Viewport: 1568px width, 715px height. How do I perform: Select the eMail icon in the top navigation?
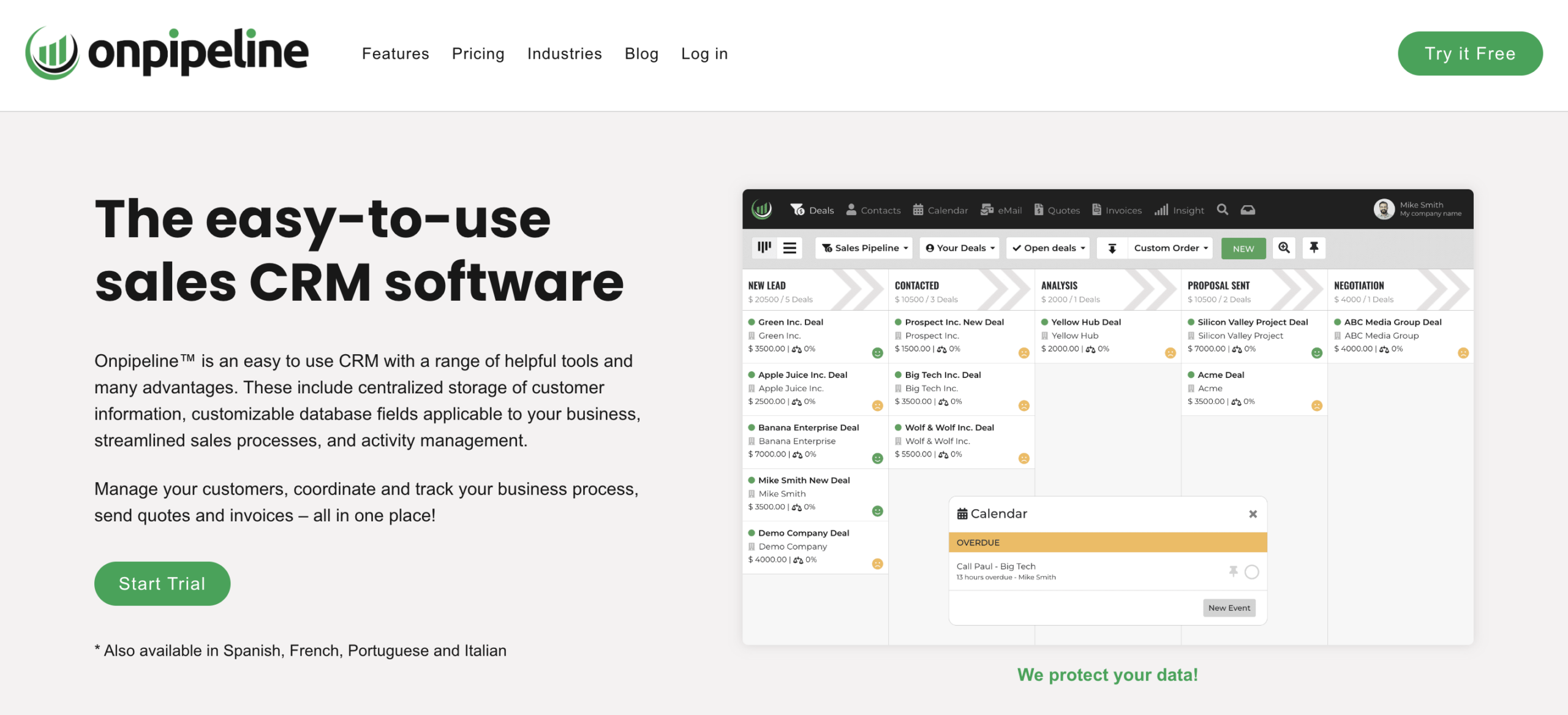[x=1001, y=210]
